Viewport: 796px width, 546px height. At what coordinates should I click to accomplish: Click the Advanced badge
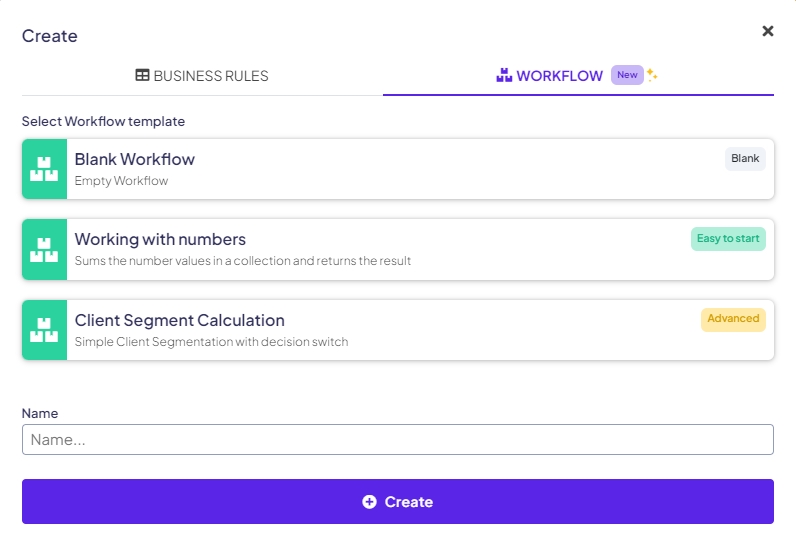point(733,319)
